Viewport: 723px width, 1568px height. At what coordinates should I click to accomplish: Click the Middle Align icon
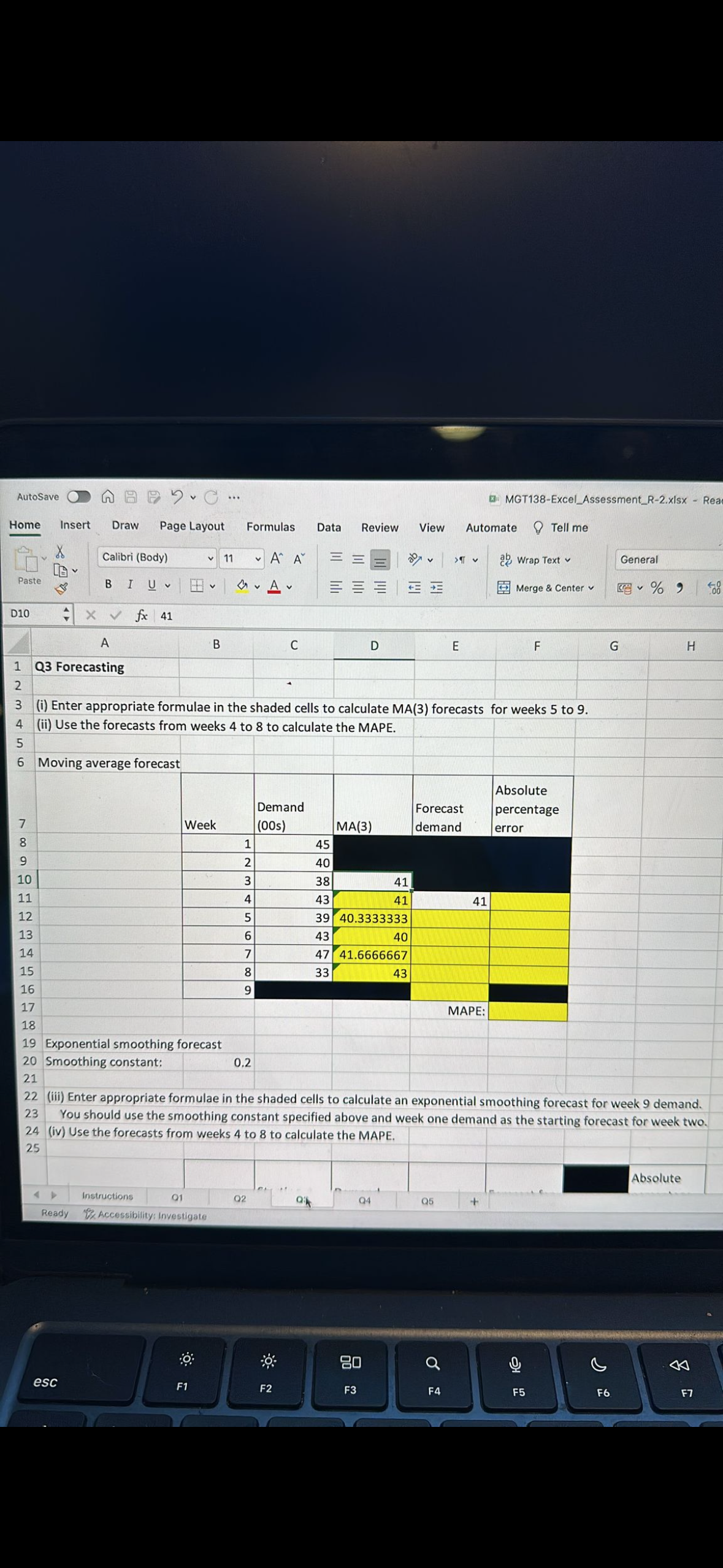(358, 559)
